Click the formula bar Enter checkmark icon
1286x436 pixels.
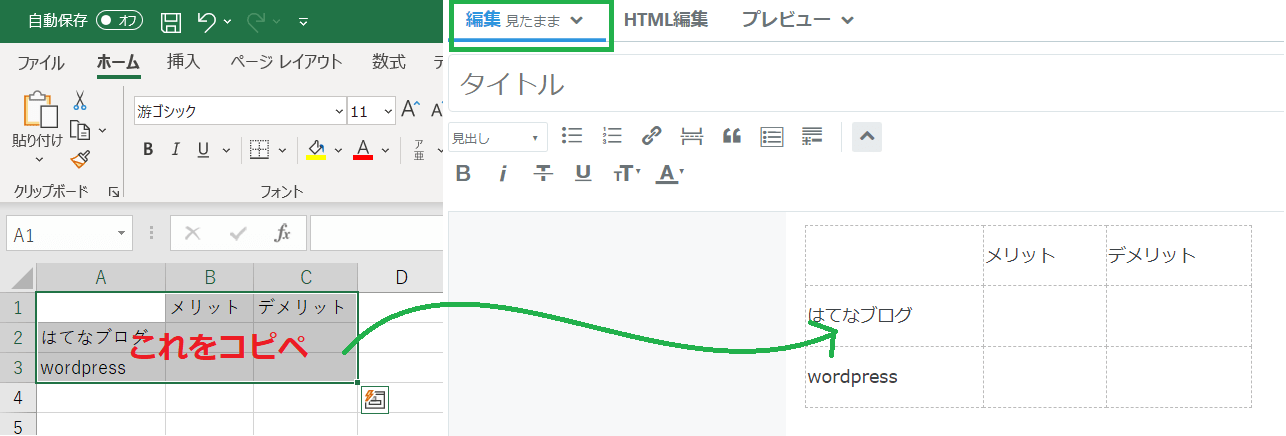238,234
